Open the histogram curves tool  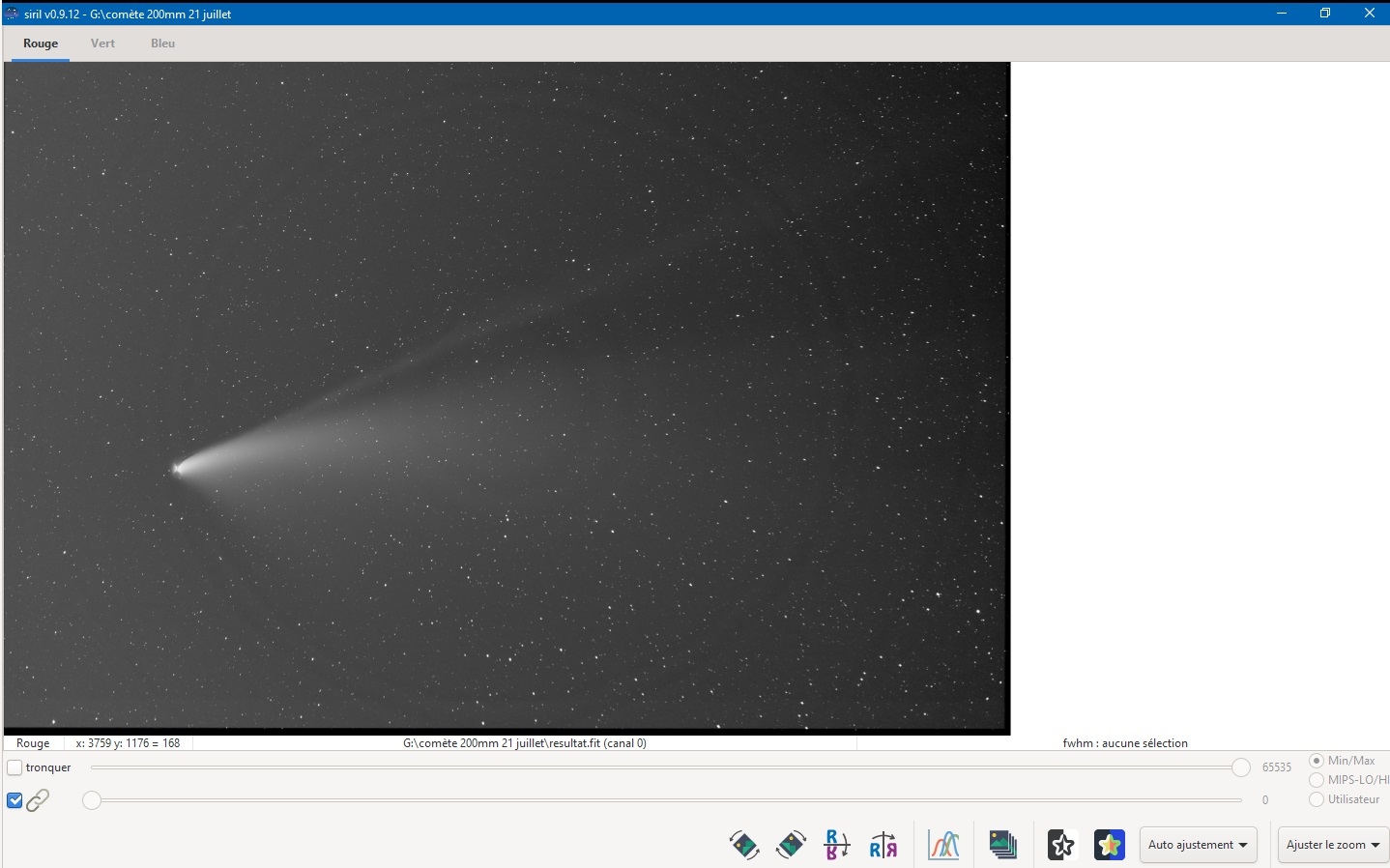[x=944, y=845]
